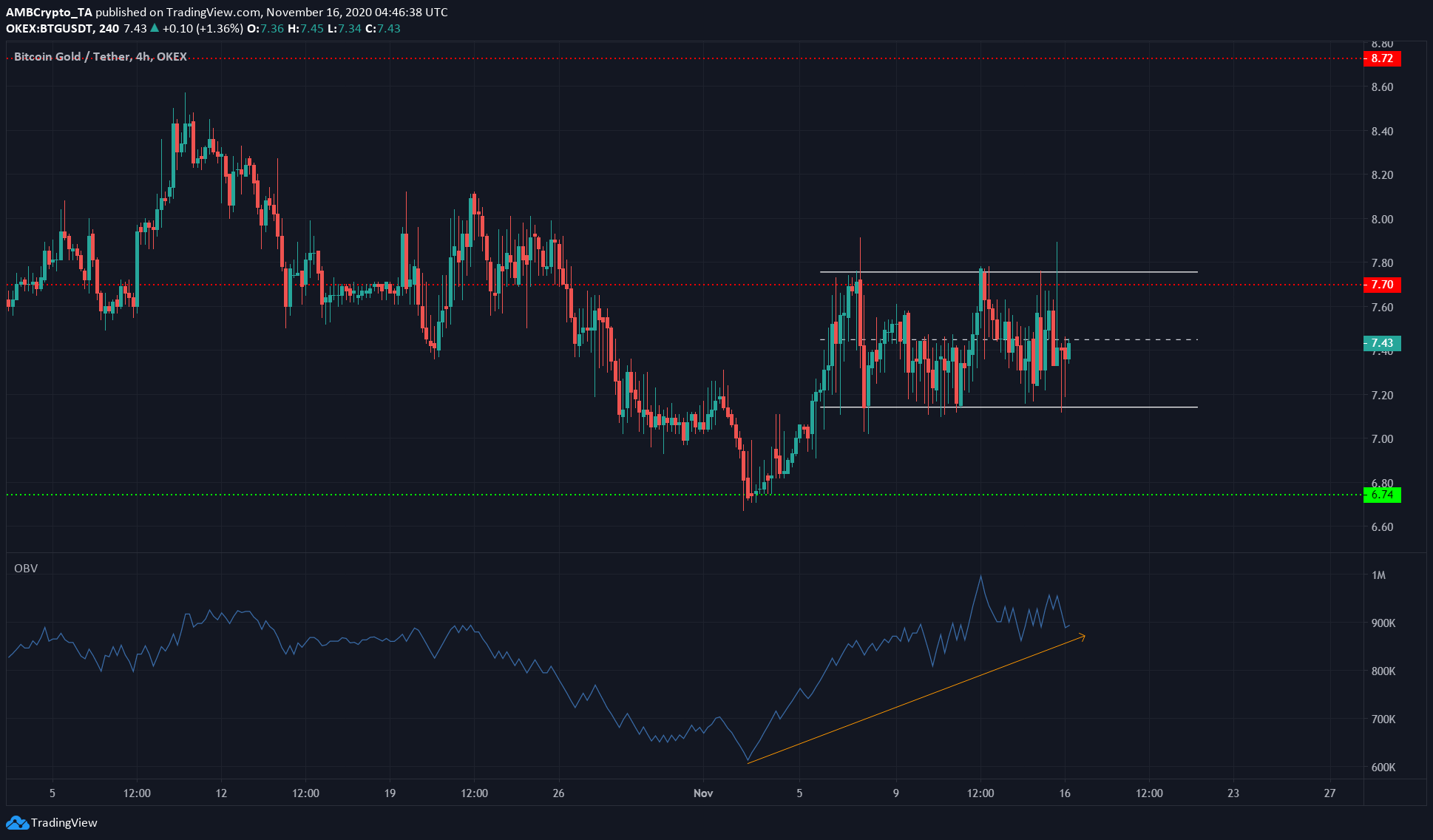Click the 16 date label on time axis
This screenshot has width=1433, height=840.
[1065, 793]
